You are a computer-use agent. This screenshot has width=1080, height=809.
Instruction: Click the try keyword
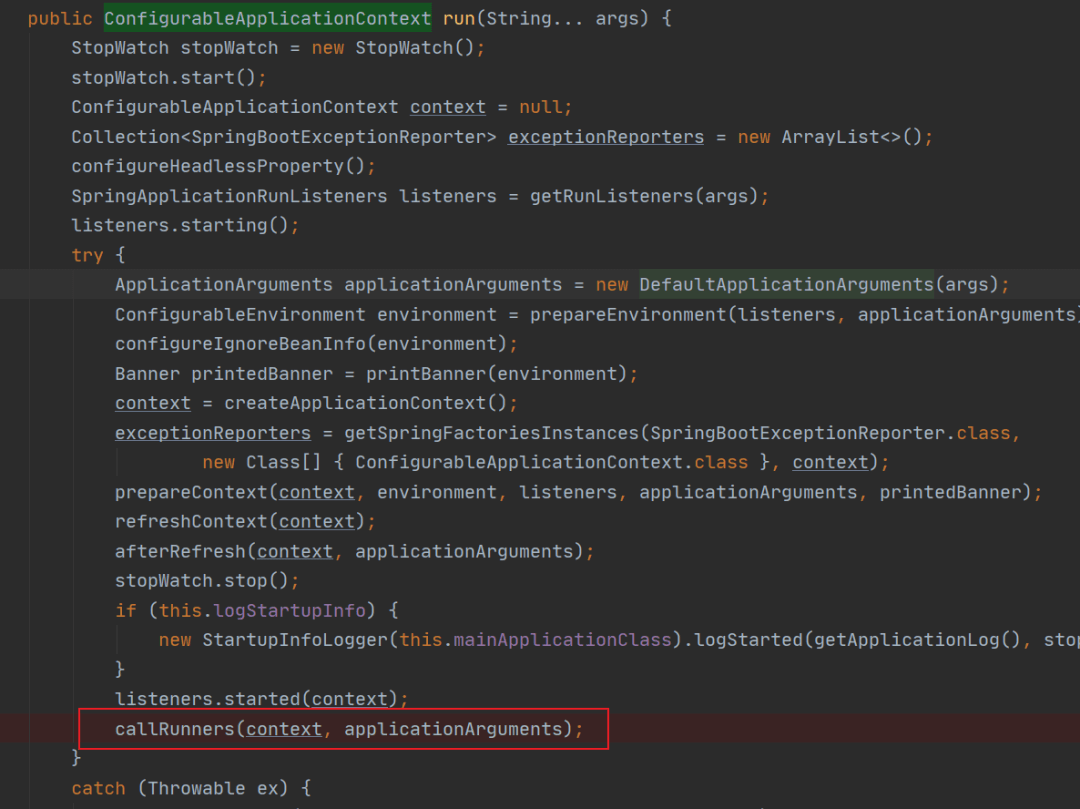tap(87, 255)
